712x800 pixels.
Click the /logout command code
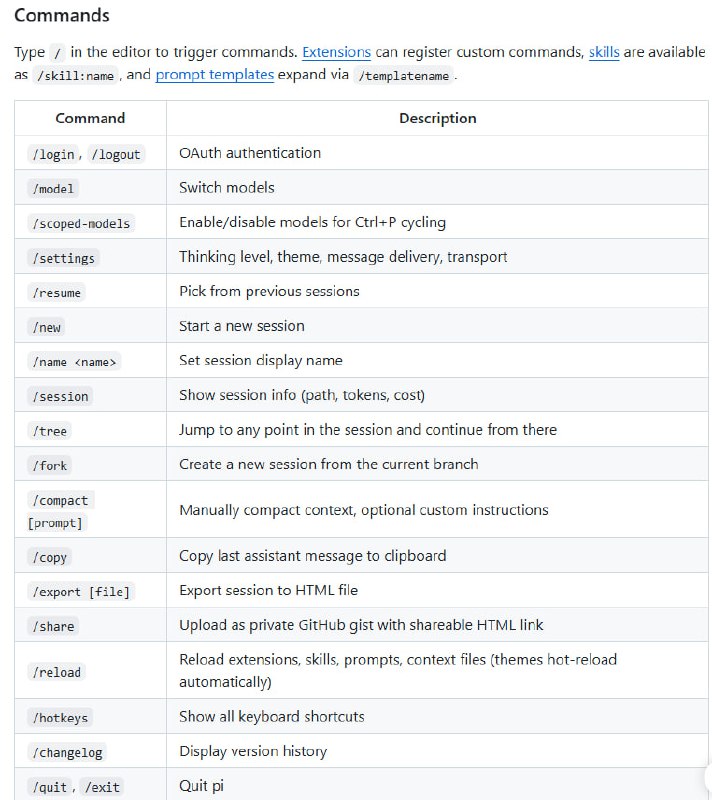pyautogui.click(x=117, y=154)
